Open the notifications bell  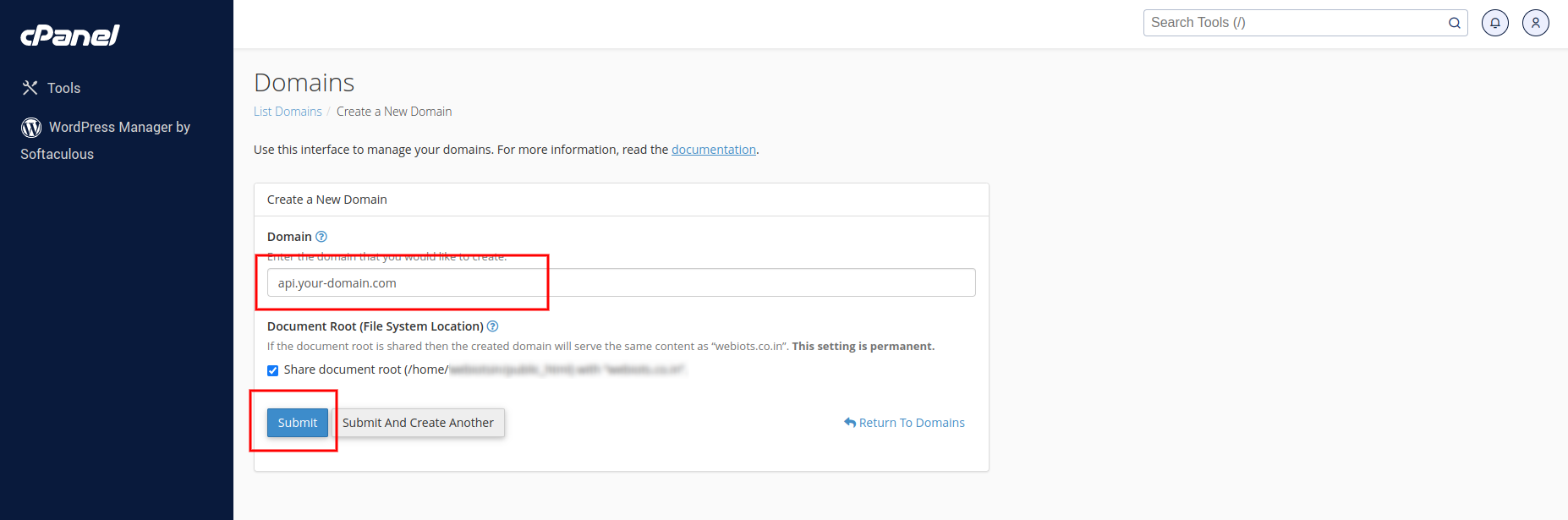(1494, 23)
